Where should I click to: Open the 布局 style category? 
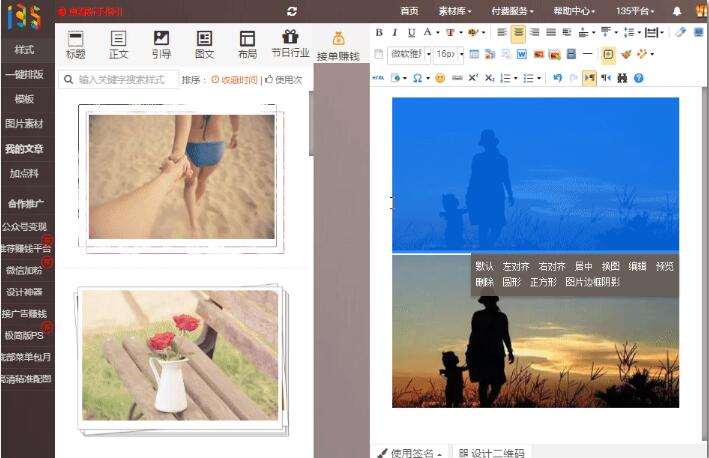coord(247,45)
